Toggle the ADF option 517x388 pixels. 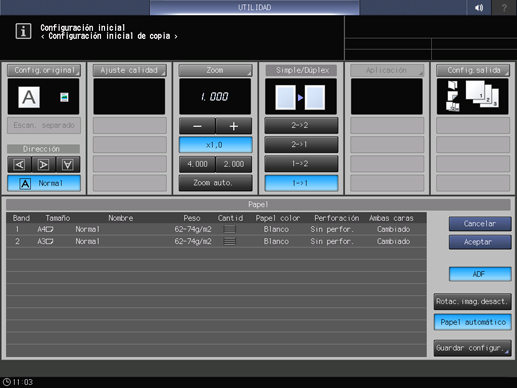point(480,274)
